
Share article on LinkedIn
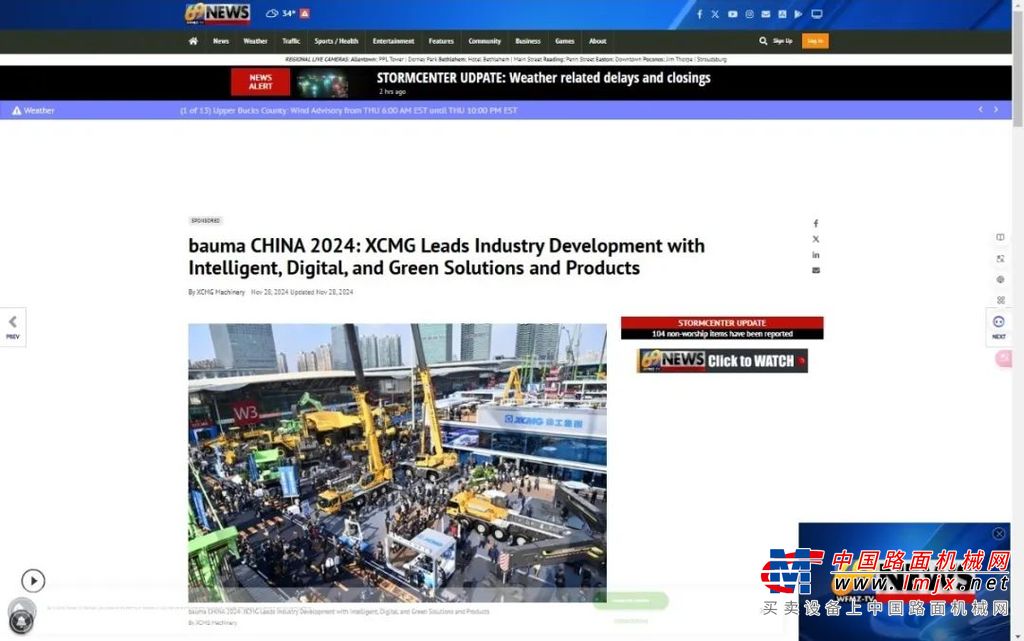(x=816, y=255)
